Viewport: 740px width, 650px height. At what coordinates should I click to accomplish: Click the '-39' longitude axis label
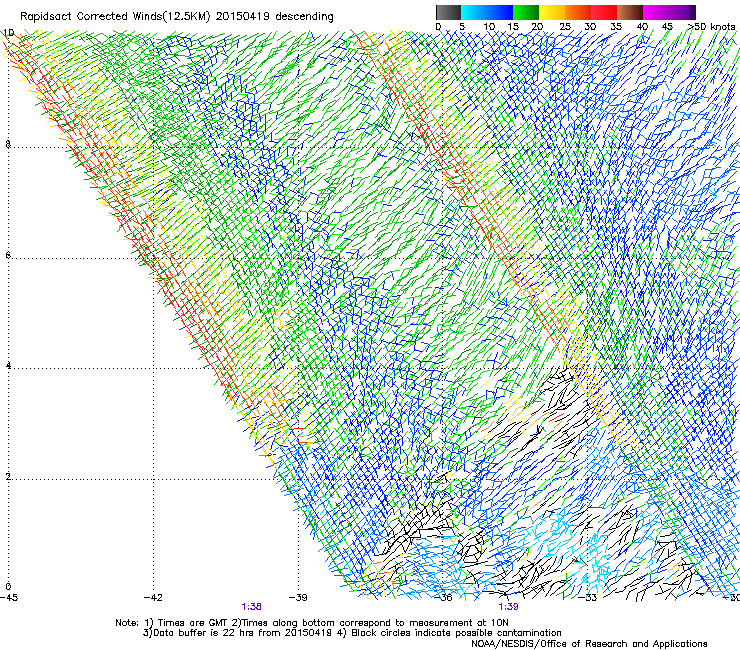point(298,597)
